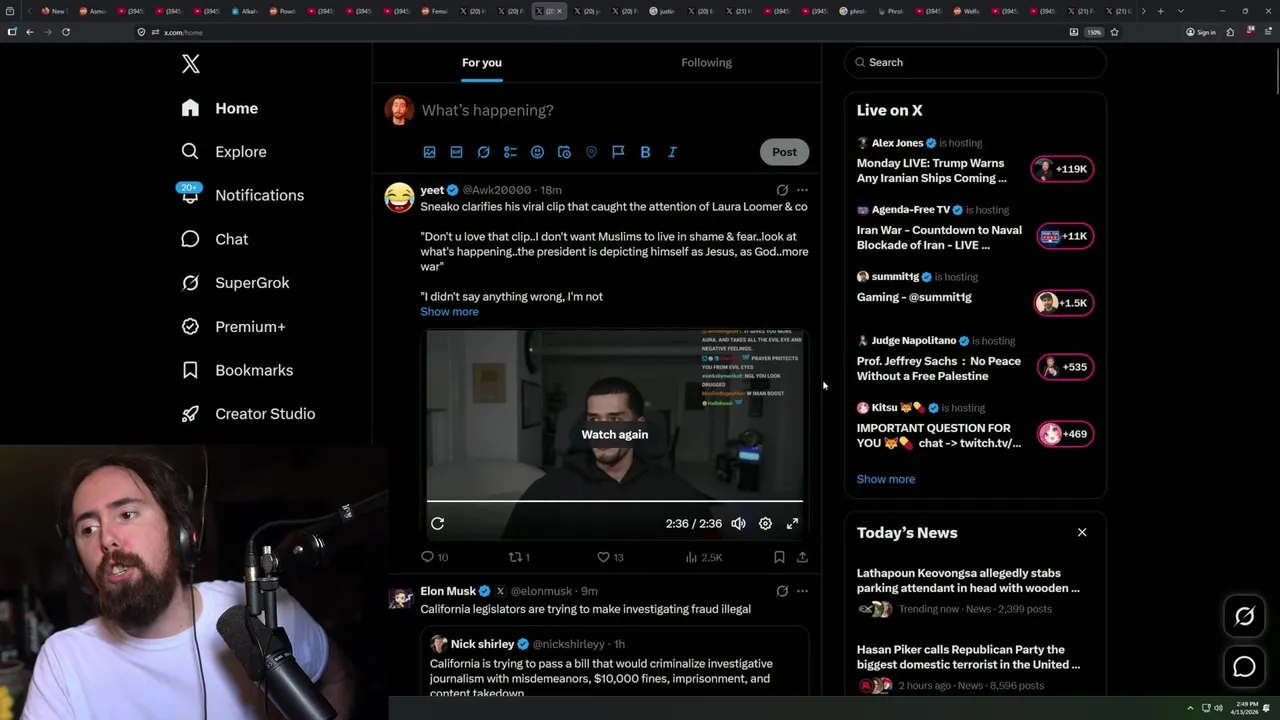The width and height of the screenshot is (1280, 720).
Task: Click the Post button
Action: pos(784,152)
